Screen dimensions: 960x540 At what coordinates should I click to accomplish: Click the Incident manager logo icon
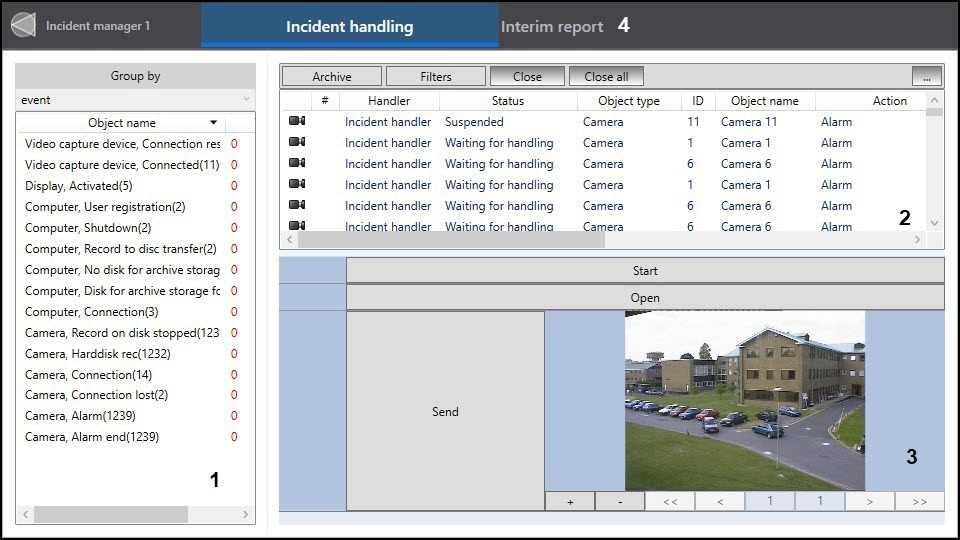(23, 25)
